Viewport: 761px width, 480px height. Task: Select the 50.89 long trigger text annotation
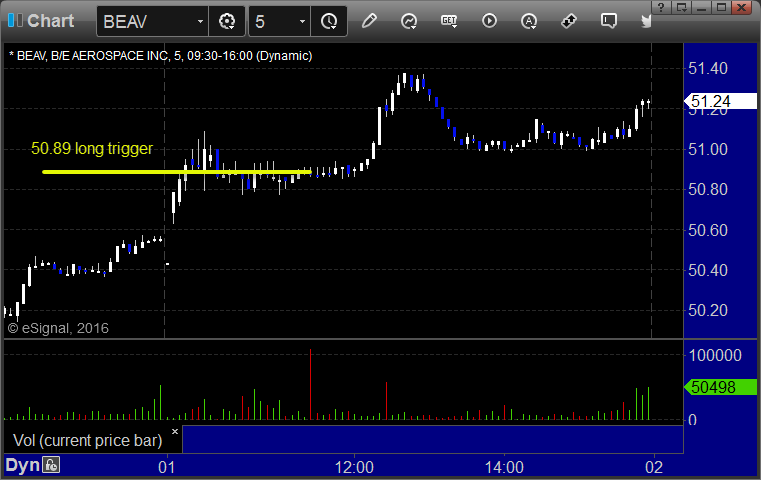tap(92, 148)
